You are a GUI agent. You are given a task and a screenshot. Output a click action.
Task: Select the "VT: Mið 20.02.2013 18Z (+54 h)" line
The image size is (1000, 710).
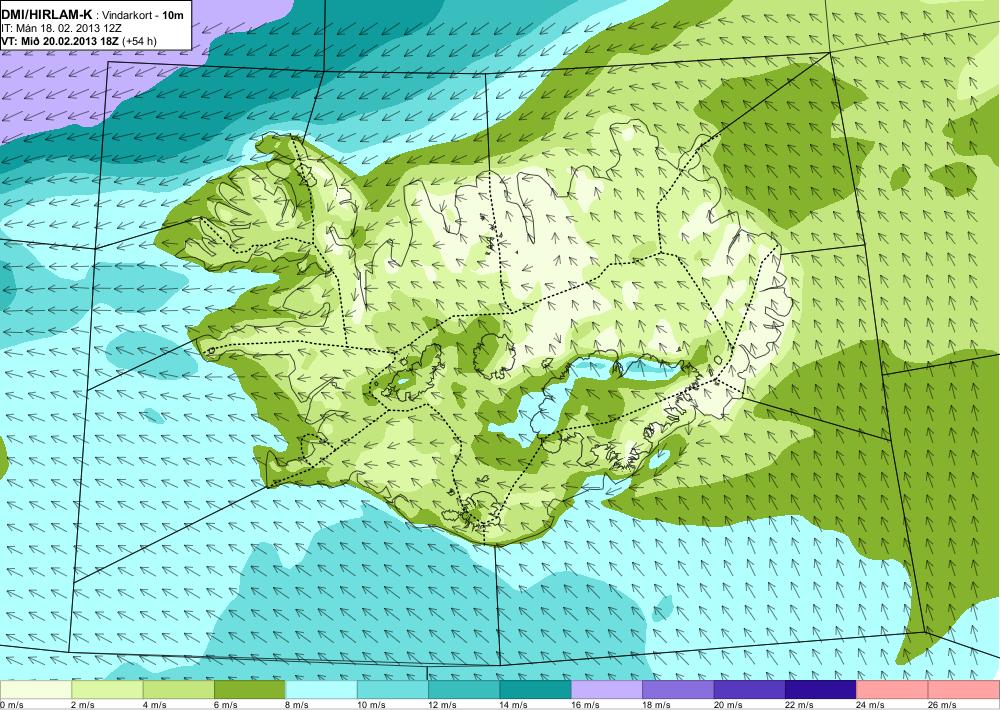79,41
